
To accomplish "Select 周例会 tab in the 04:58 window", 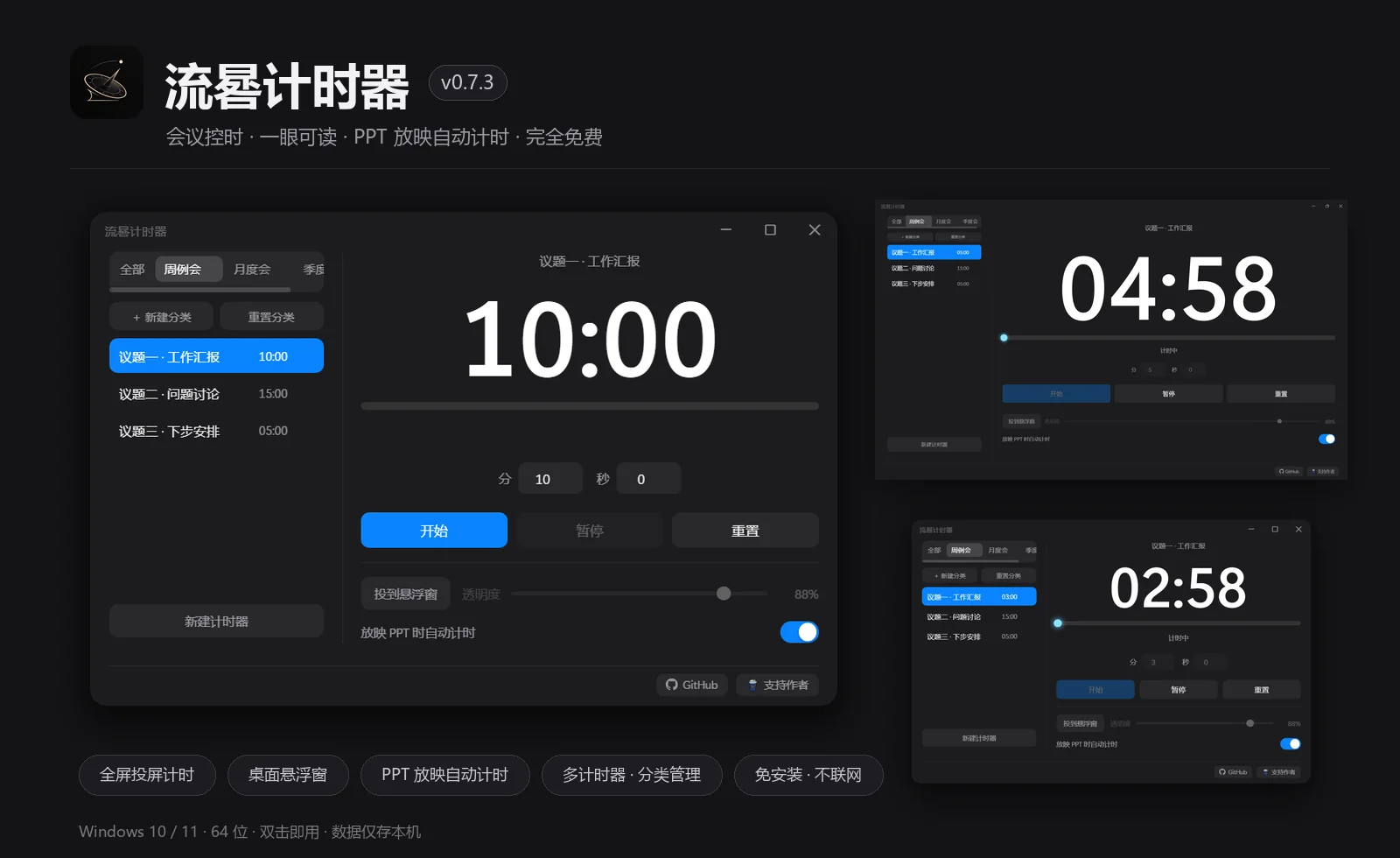I will 916,222.
